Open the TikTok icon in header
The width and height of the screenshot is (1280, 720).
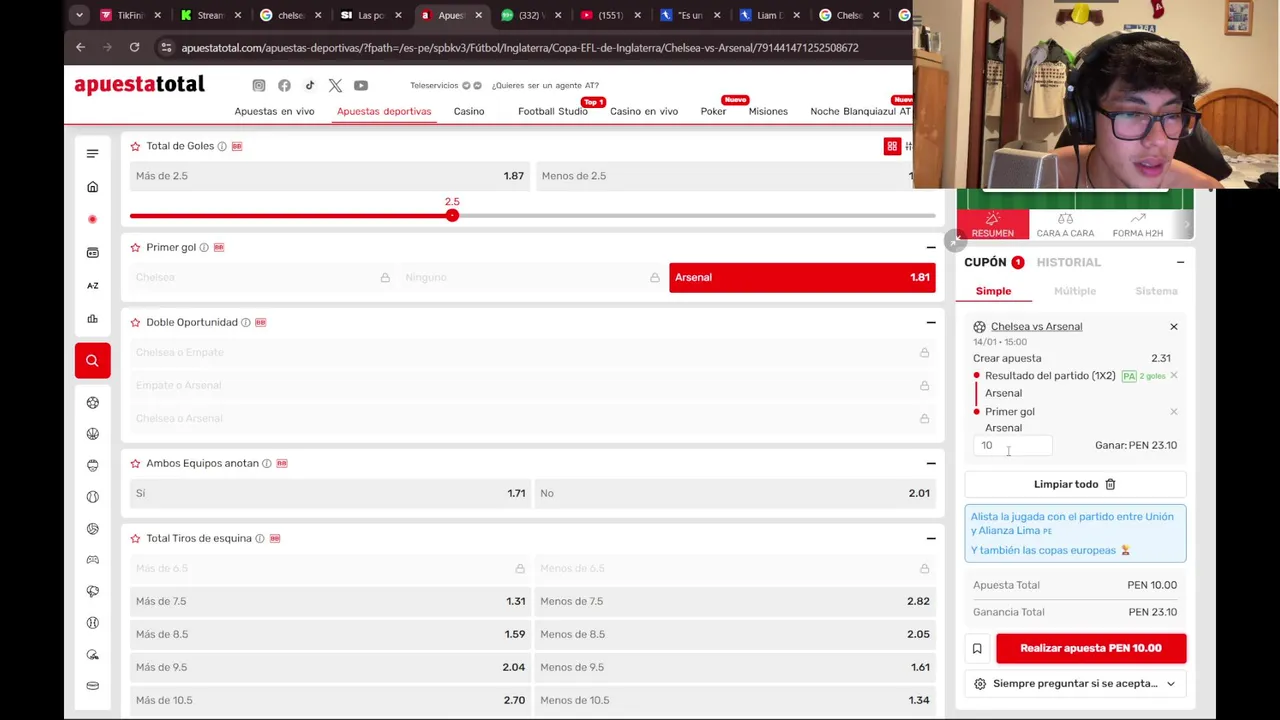(x=309, y=86)
